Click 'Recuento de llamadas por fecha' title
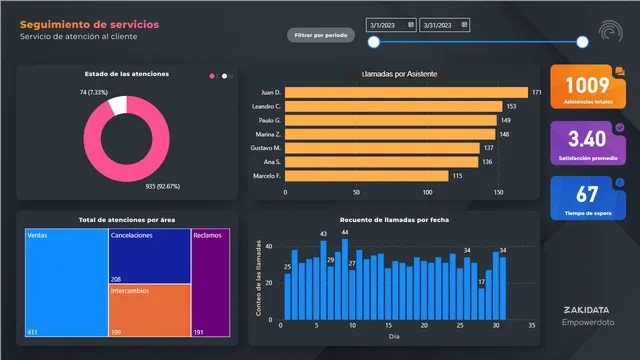 coord(394,220)
